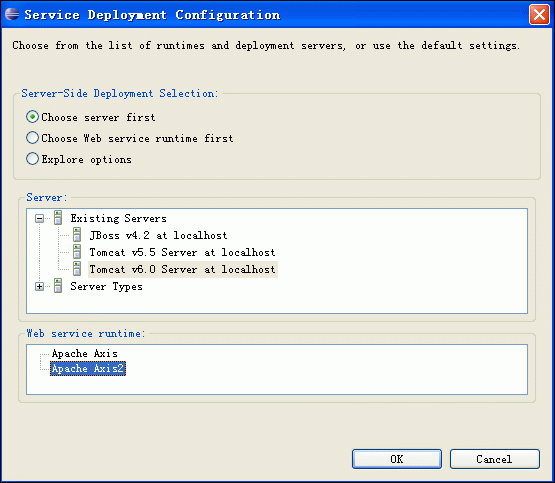
Task: Expand the Server Types tree node
Action: [x=40, y=286]
